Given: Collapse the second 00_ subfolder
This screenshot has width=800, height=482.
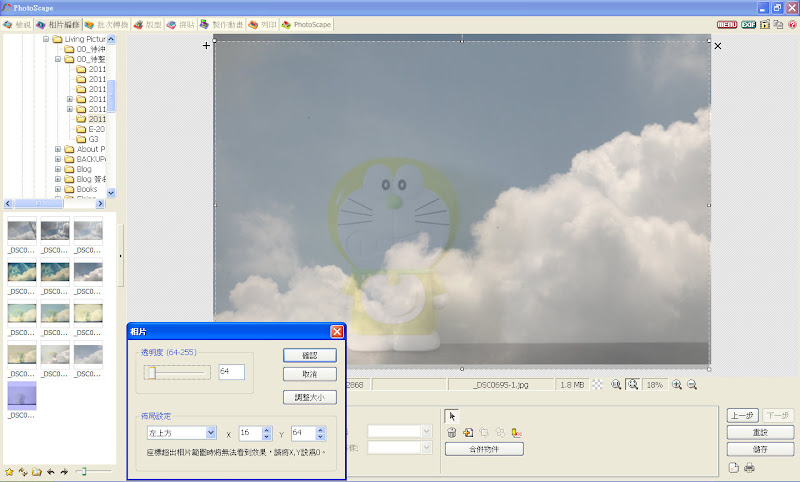Looking at the screenshot, I should coord(58,59).
